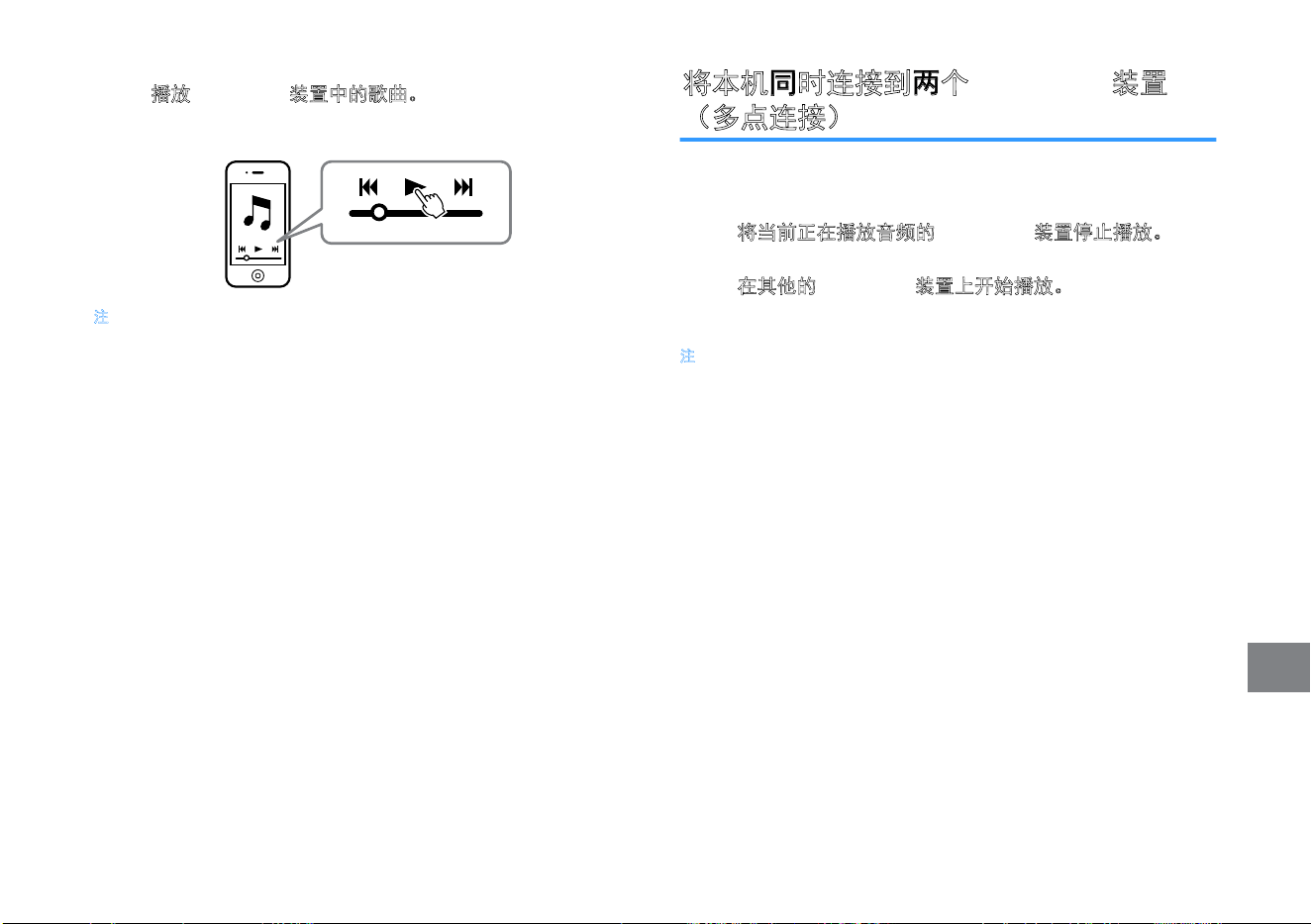This screenshot has height=924, width=1311.
Task: Click the small play icon on the phone screen
Action: [258, 250]
